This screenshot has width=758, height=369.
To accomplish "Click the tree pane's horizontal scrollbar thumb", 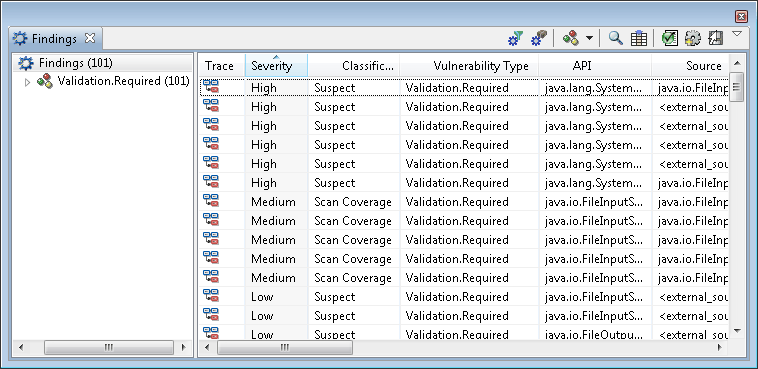I will (109, 347).
